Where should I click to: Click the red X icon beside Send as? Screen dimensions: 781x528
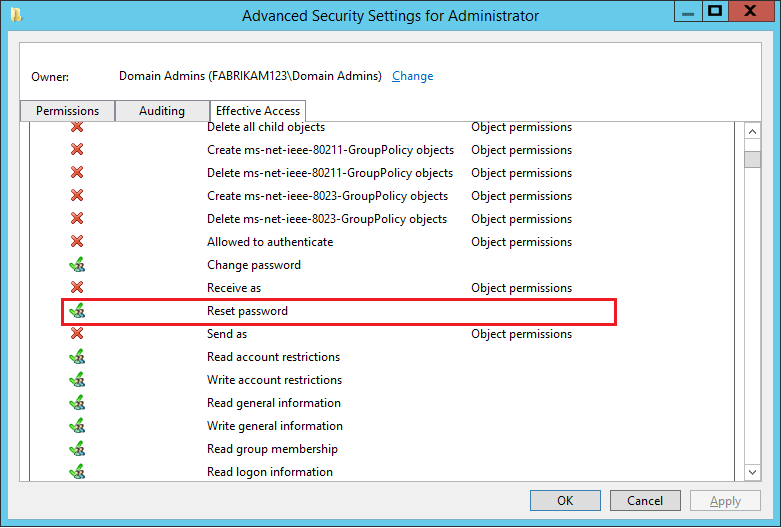(x=77, y=334)
